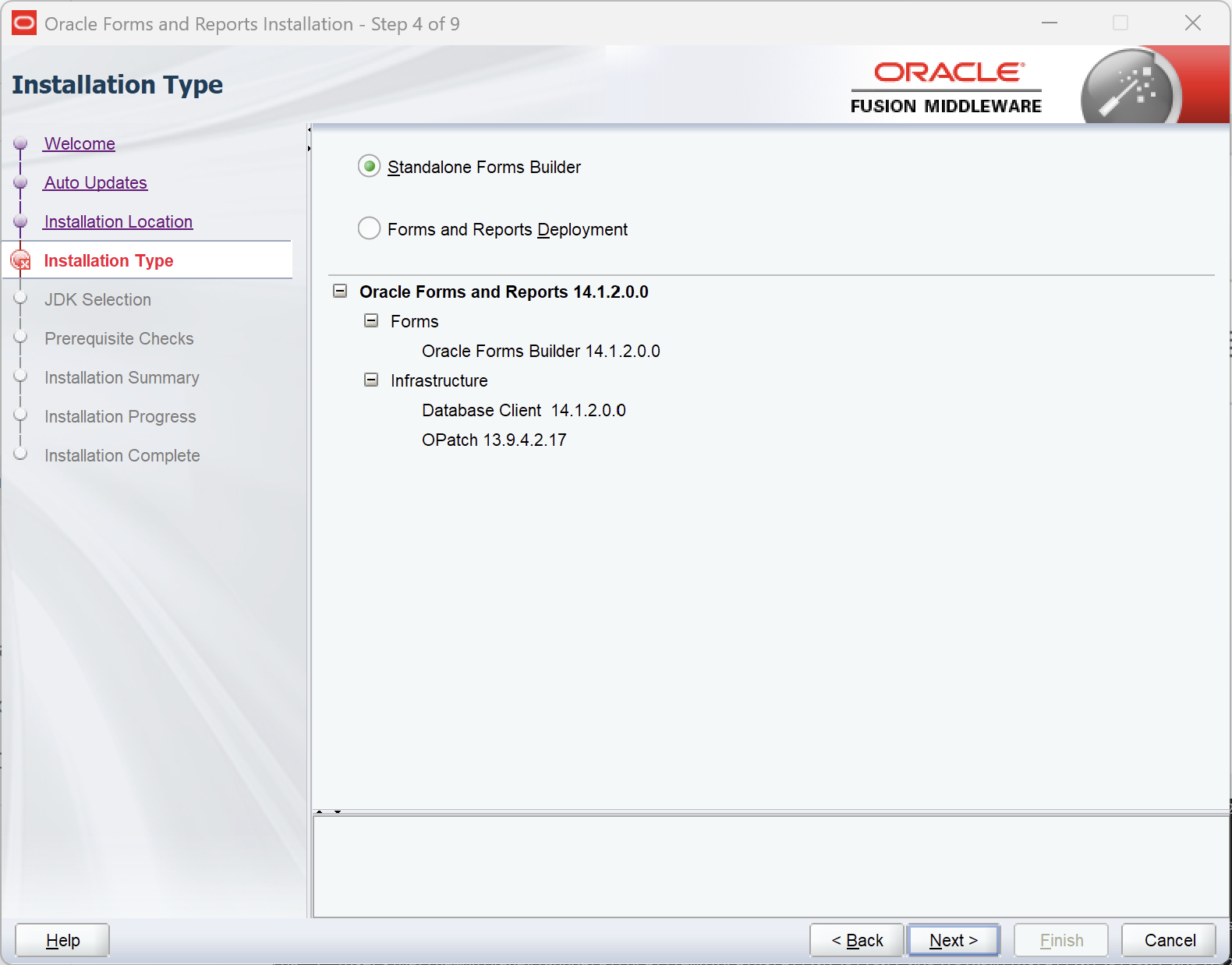Return to Installation Location step
Screen dimensions: 1232x965
pos(118,221)
